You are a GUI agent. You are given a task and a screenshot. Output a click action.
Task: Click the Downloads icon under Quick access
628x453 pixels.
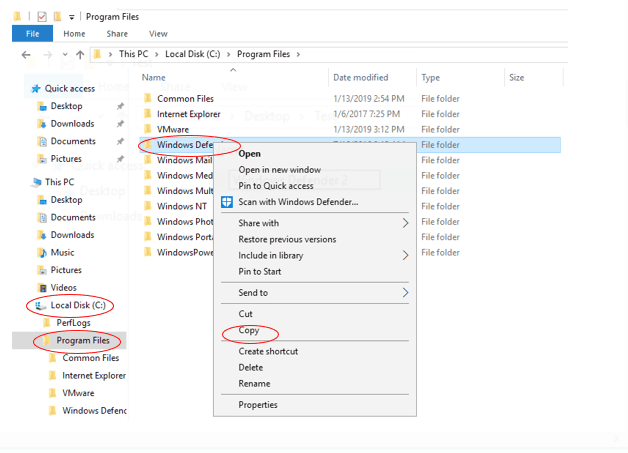point(42,124)
